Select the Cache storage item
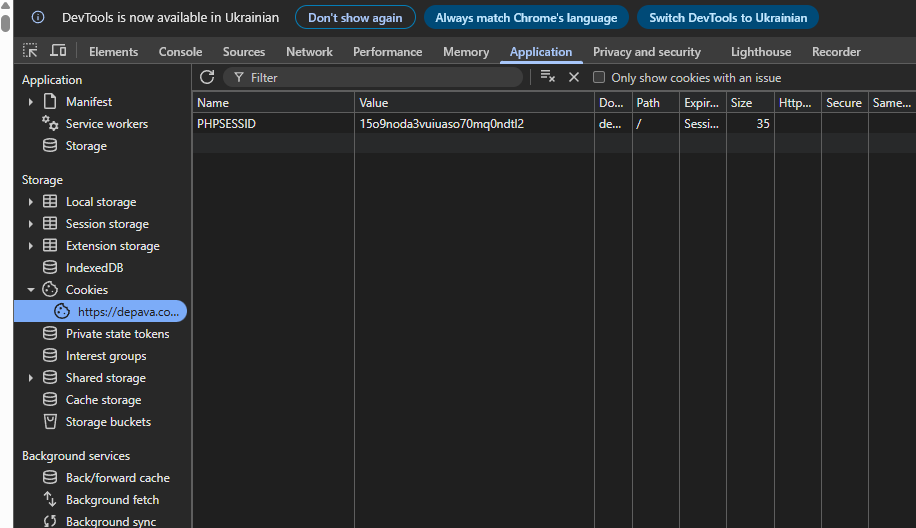Viewport: 916px width, 528px height. pos(103,400)
